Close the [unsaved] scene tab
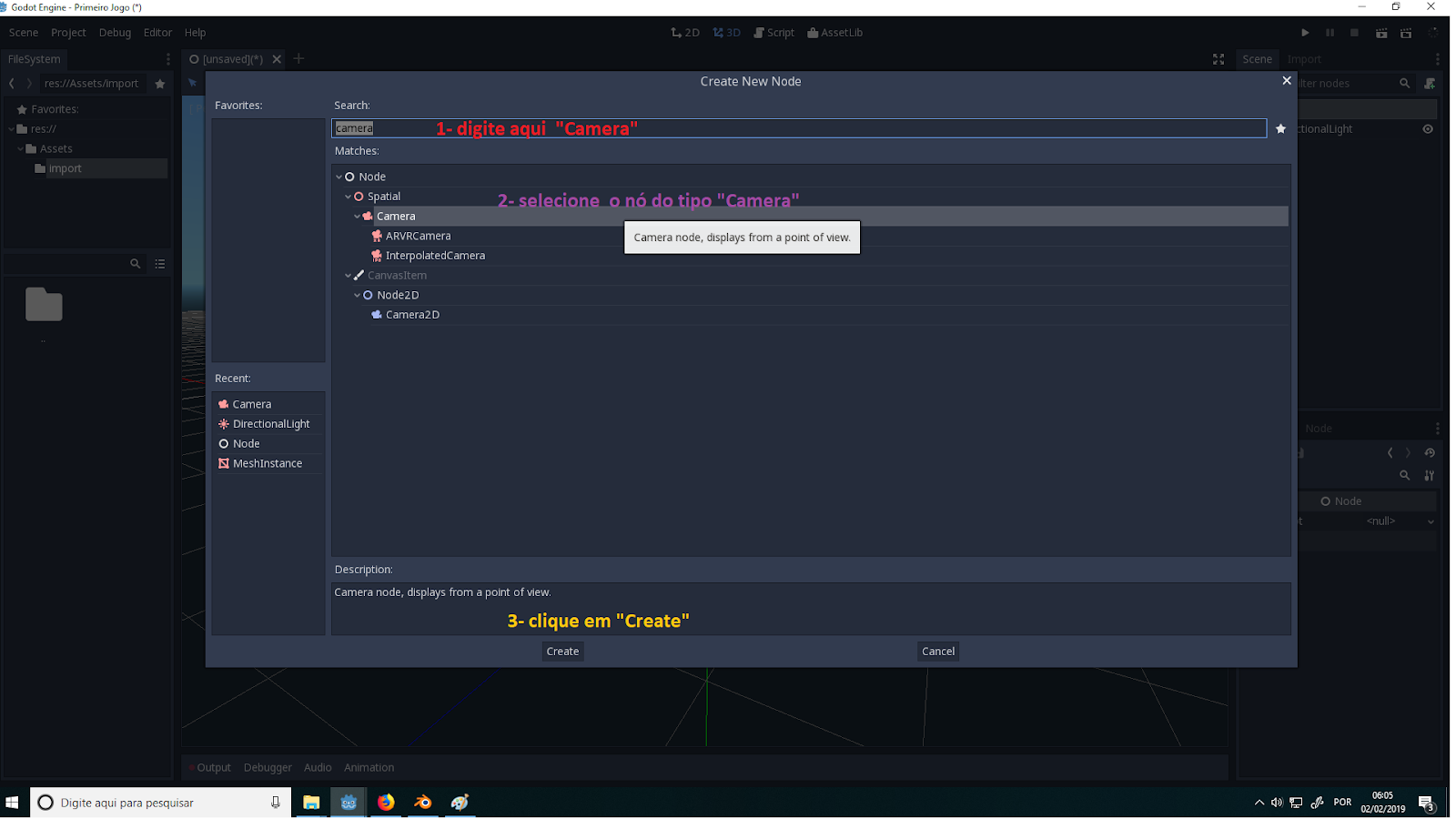 point(277,59)
